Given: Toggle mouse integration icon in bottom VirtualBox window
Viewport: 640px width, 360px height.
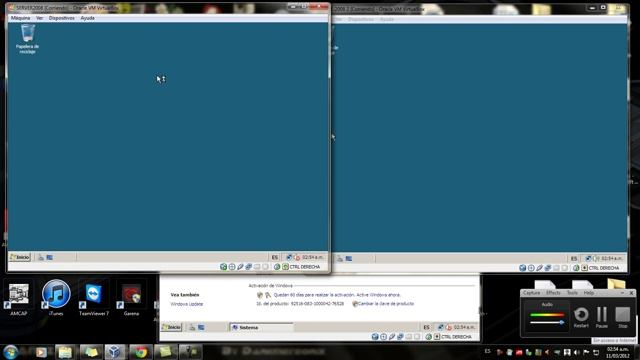Looking at the screenshot, I should pyautogui.click(x=428, y=337).
